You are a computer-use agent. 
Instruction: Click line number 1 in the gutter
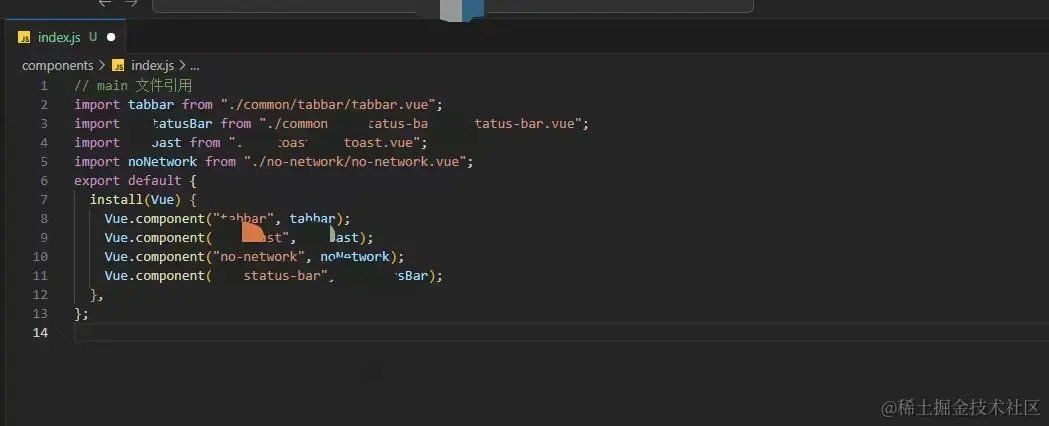[x=44, y=86]
